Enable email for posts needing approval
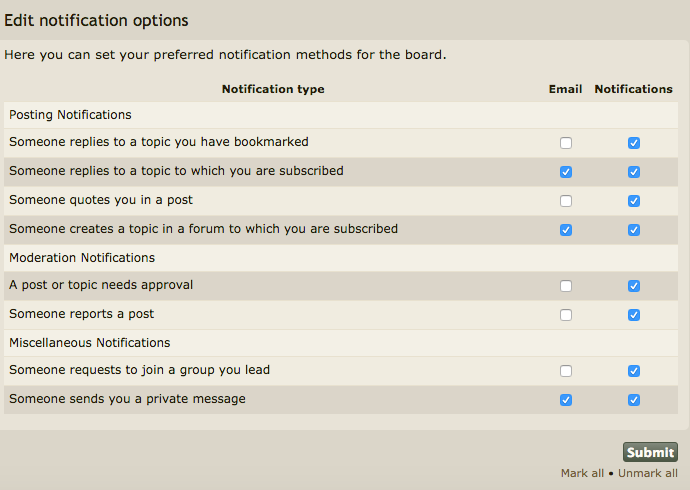 click(566, 286)
